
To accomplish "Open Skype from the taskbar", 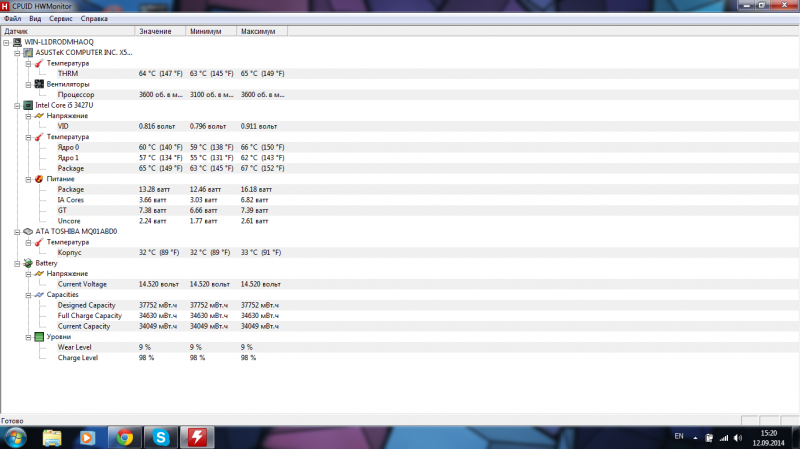I will [x=161, y=438].
